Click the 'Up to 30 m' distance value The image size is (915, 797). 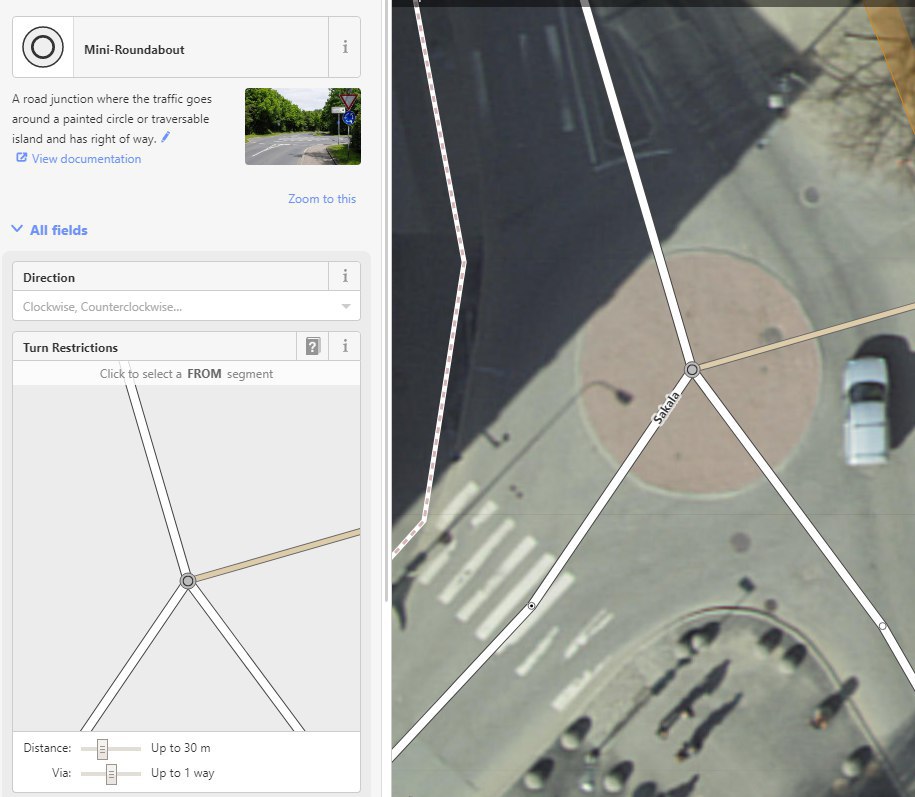coord(180,748)
